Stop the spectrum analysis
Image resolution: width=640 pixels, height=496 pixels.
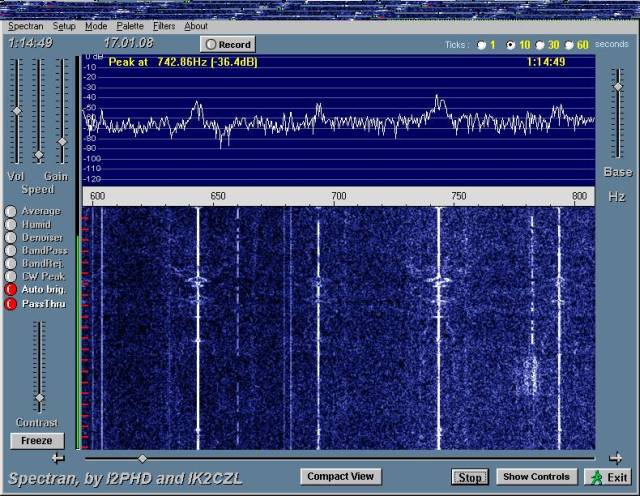tap(470, 477)
